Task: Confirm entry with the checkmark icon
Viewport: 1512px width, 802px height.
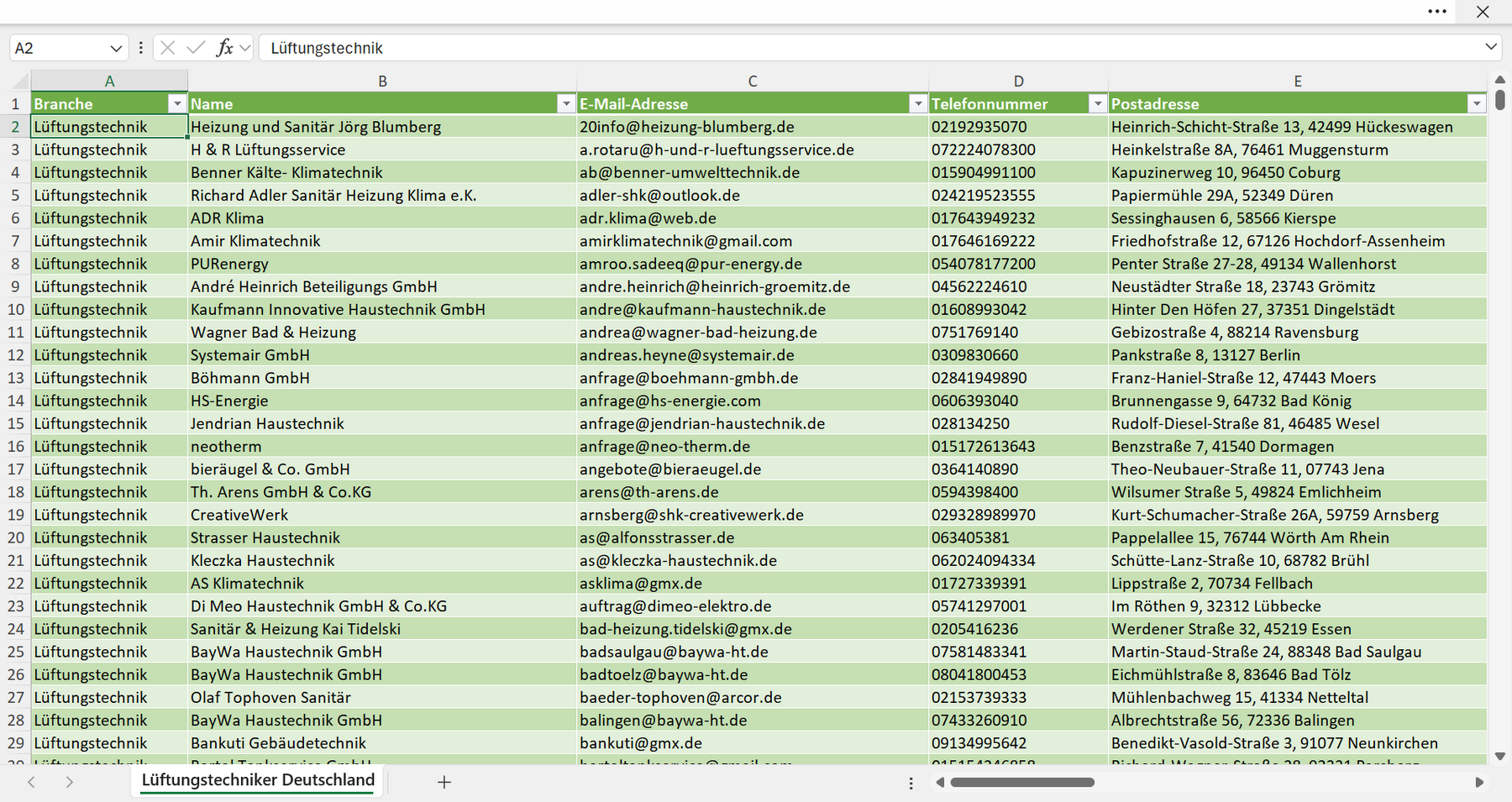Action: coord(196,48)
